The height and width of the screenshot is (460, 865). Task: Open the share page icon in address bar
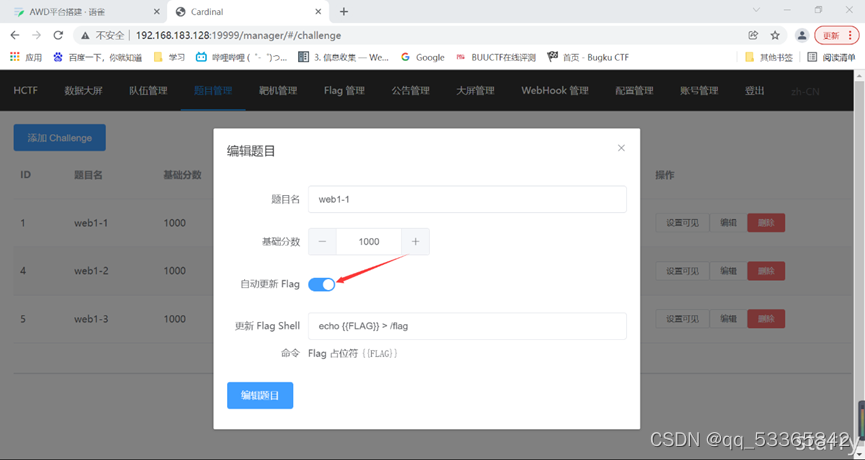pos(753,35)
